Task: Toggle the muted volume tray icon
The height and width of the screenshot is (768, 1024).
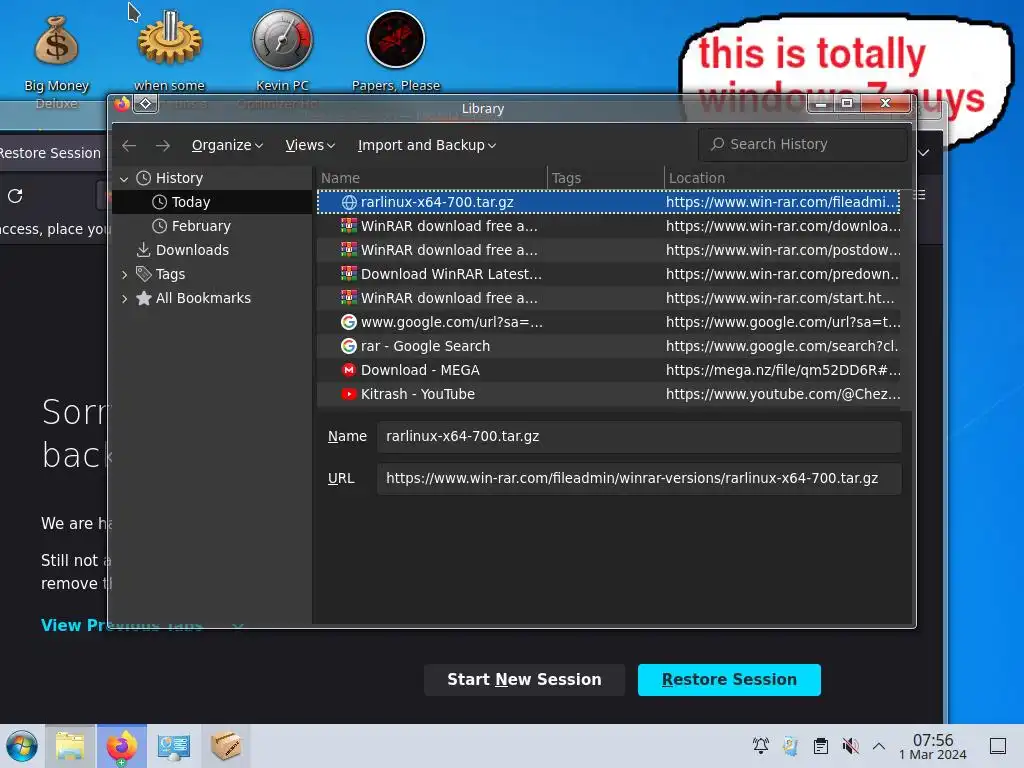Action: click(850, 746)
